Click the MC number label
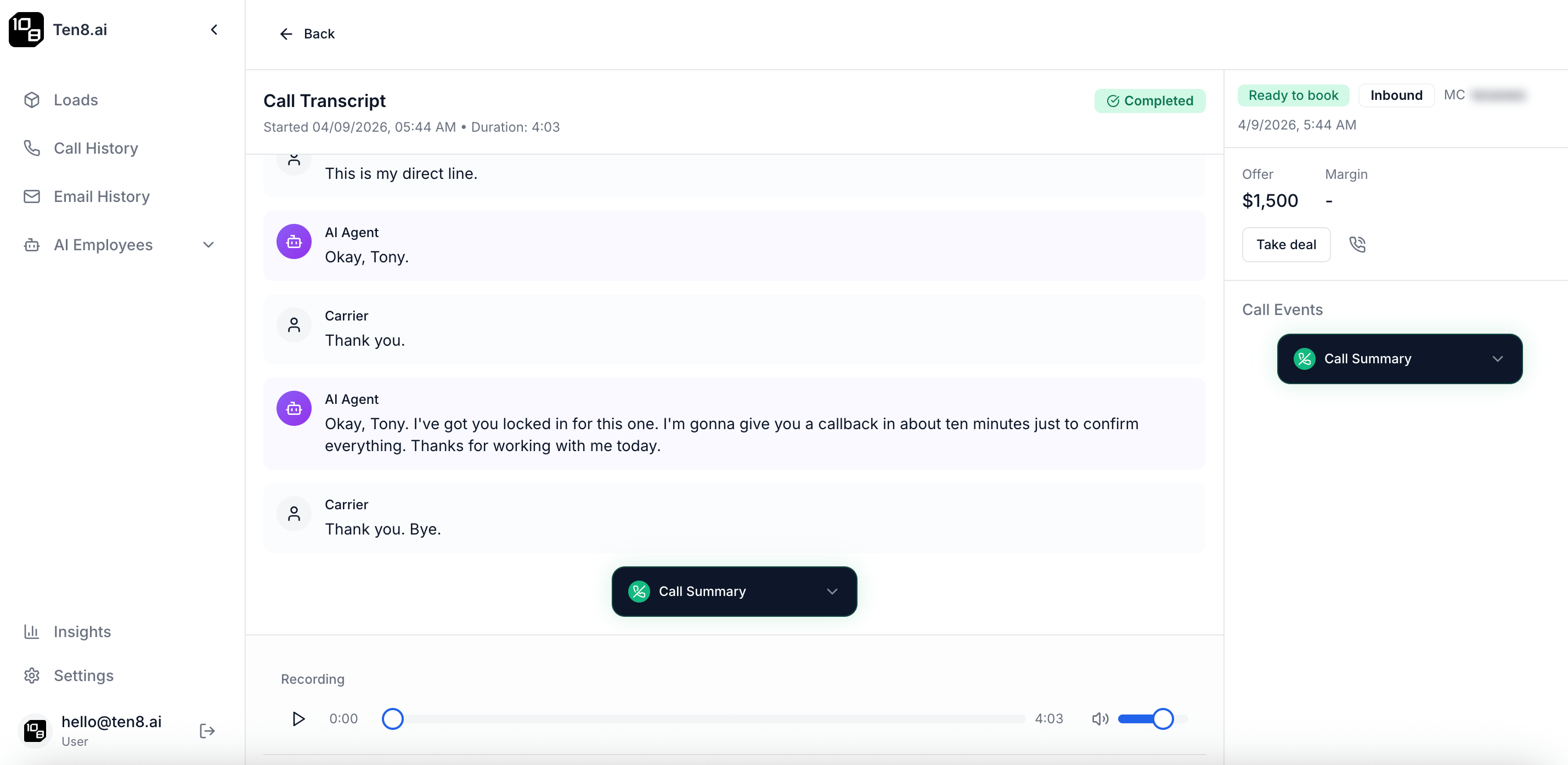This screenshot has width=1568, height=765. coord(1454,95)
